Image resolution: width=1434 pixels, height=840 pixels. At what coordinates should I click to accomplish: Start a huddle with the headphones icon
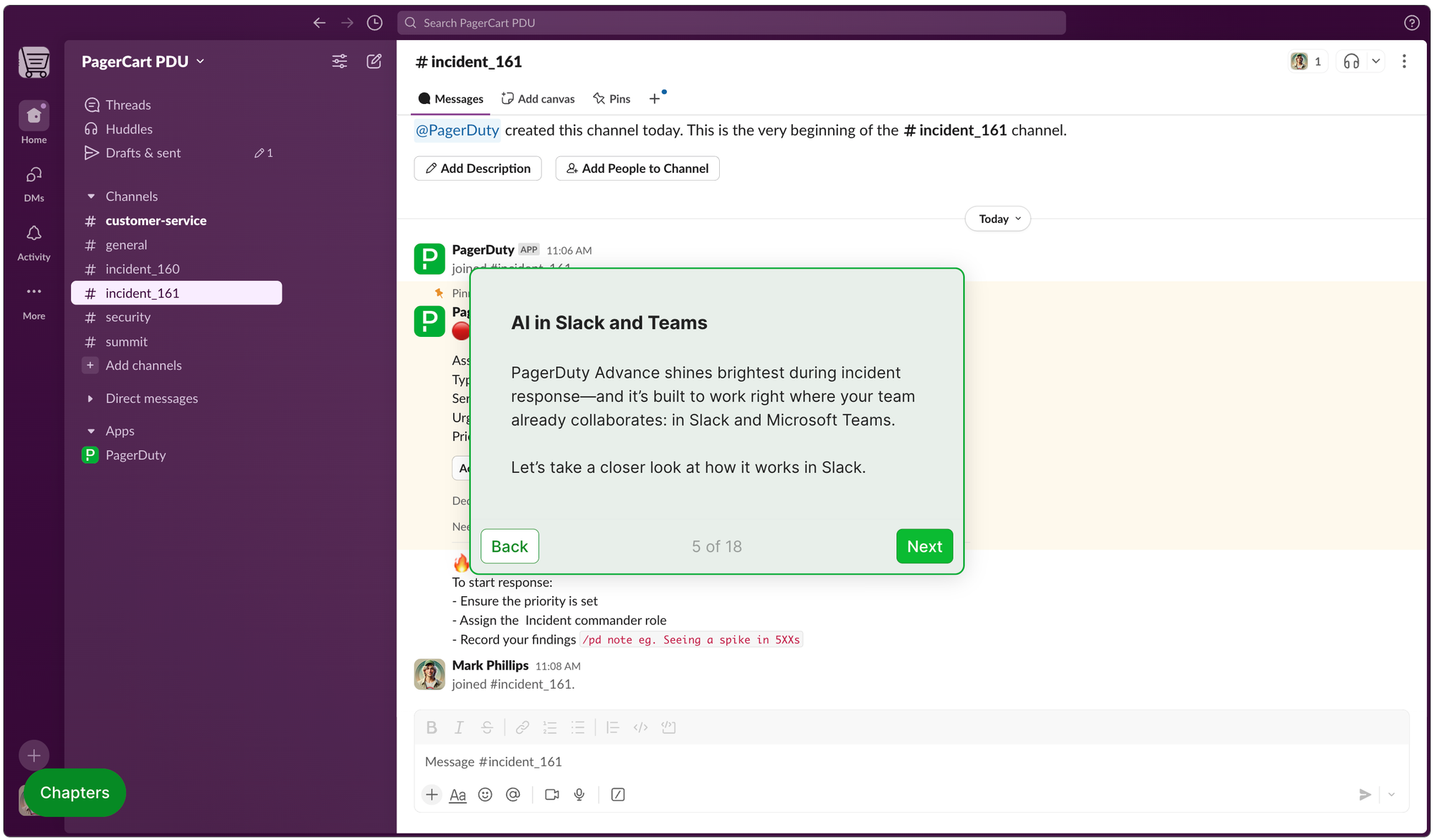1351,62
